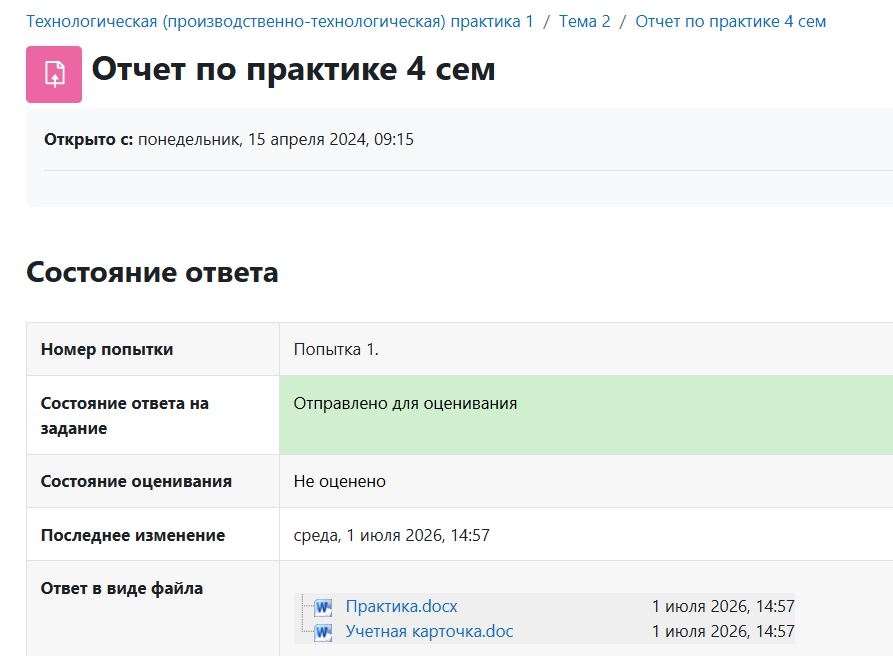Screen dimensions: 893x656
Task: Click the Состояние ответа heading
Action: (x=152, y=272)
